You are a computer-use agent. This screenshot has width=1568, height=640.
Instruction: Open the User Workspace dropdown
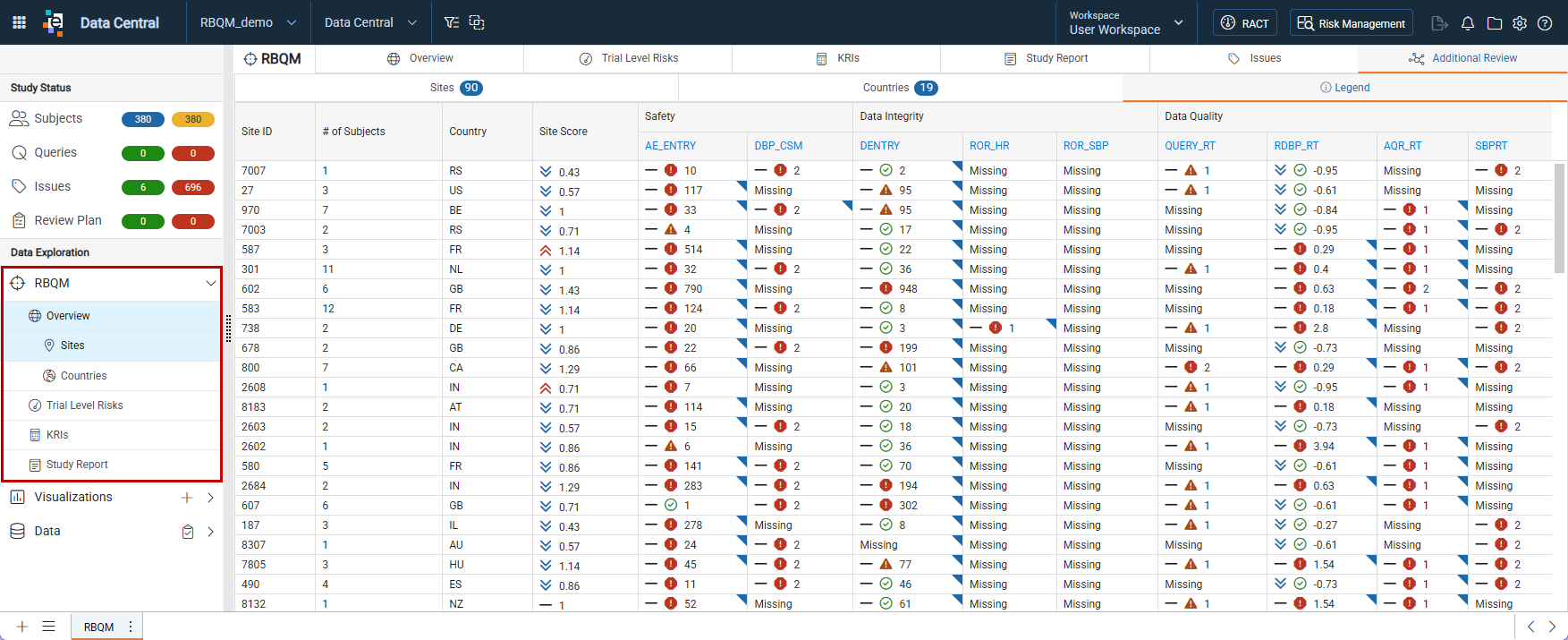tap(1126, 22)
